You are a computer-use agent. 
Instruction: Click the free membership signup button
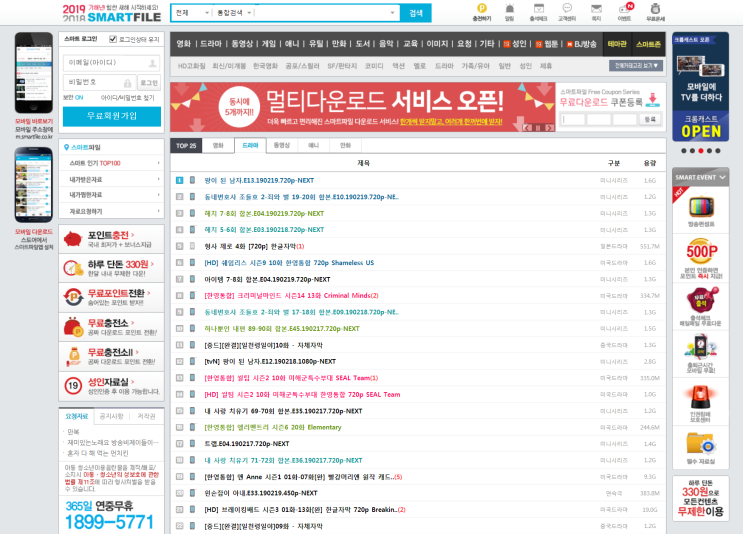[112, 117]
